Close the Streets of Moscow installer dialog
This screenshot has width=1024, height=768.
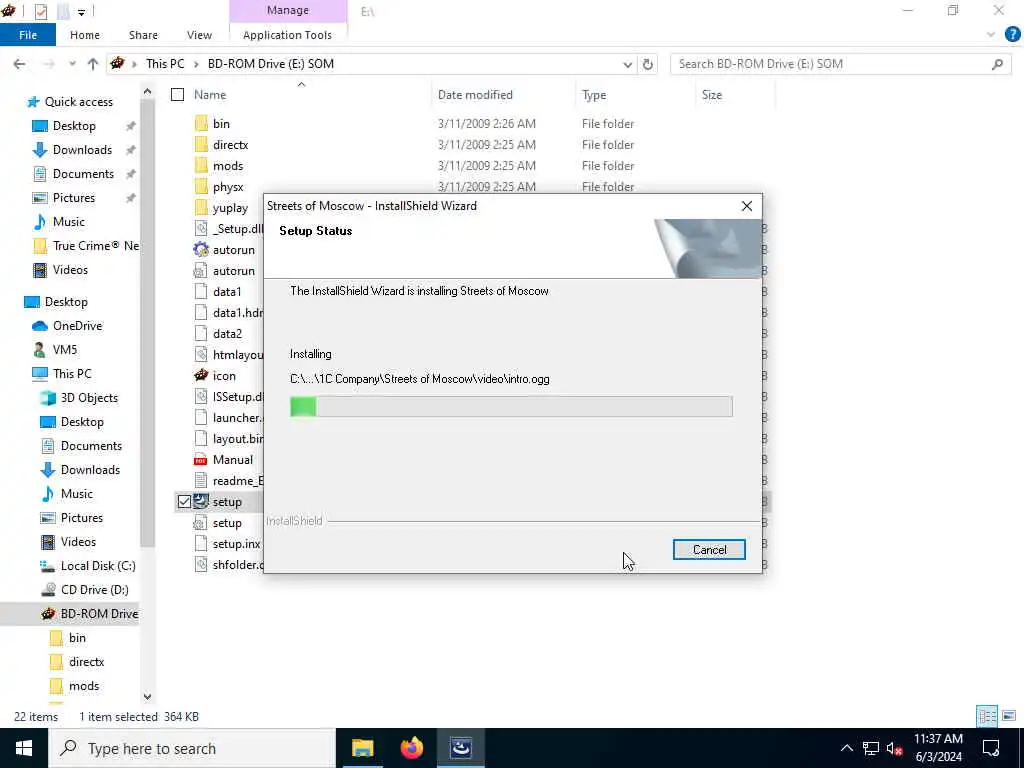[746, 206]
